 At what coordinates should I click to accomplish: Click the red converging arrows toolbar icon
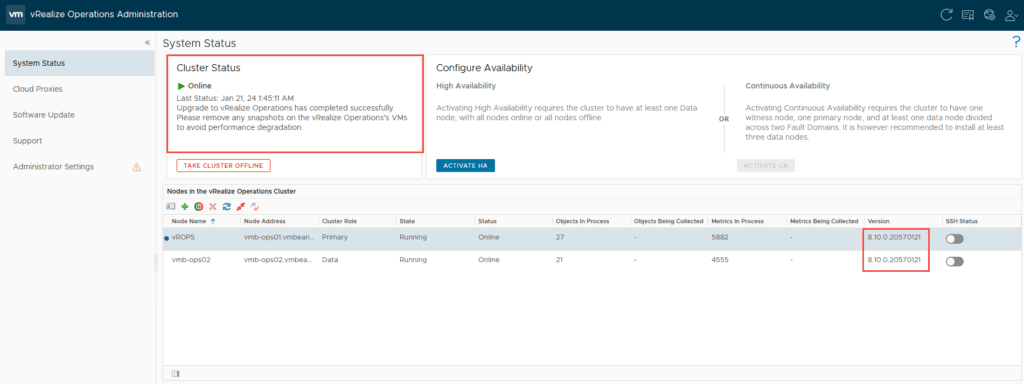click(240, 206)
